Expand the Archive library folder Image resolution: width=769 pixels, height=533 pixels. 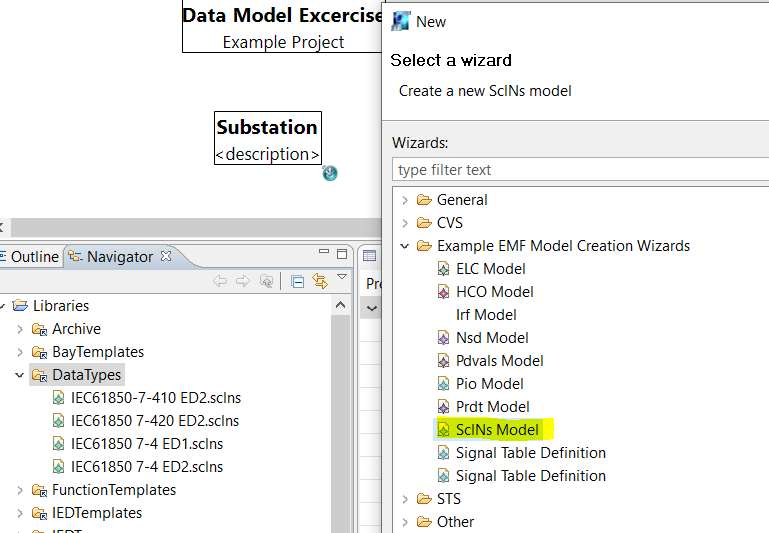(x=20, y=329)
